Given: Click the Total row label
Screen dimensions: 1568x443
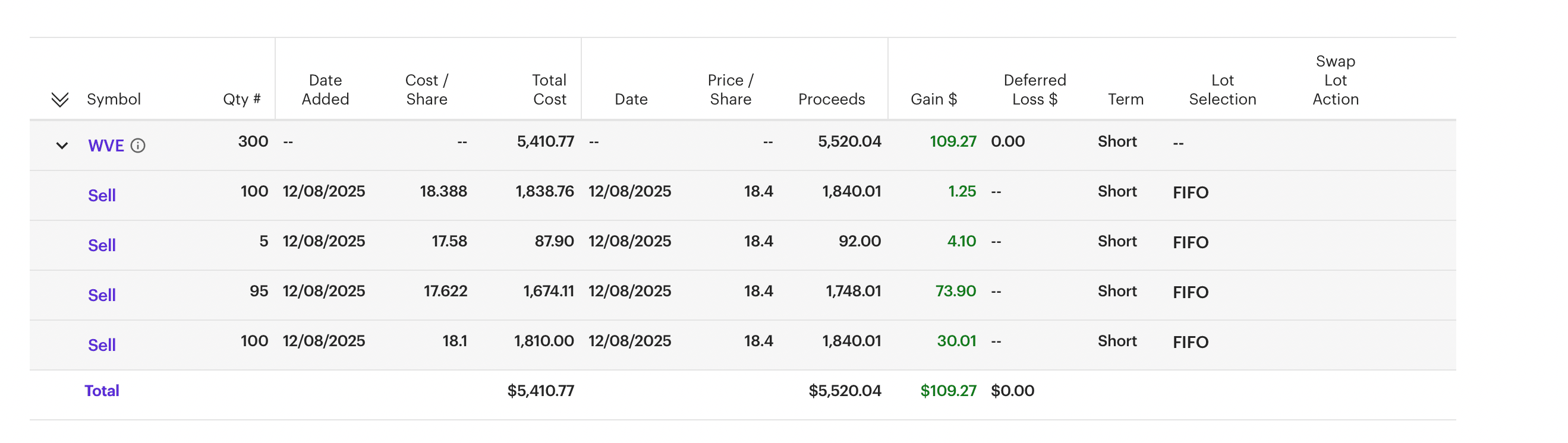Looking at the screenshot, I should pyautogui.click(x=102, y=391).
